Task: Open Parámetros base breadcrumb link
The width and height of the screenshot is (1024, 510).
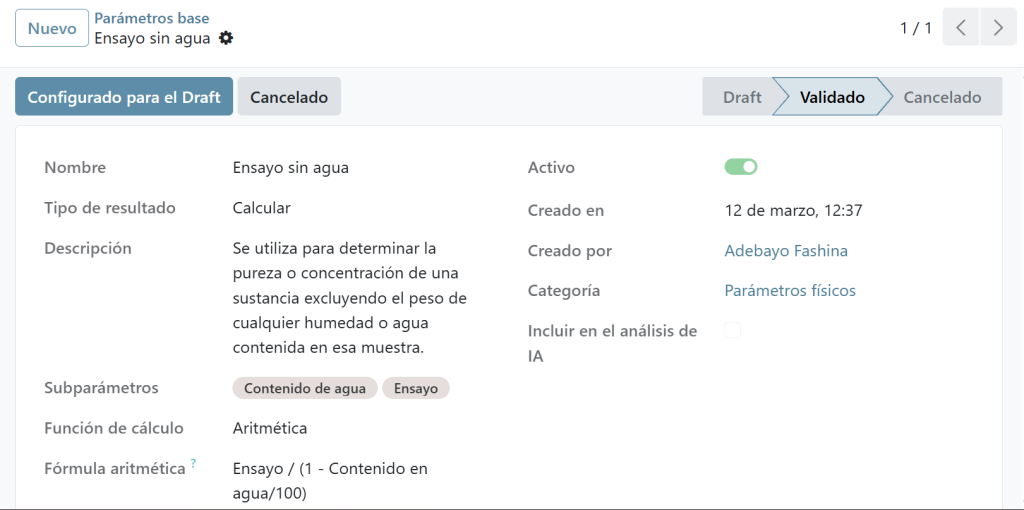Action: coord(152,18)
